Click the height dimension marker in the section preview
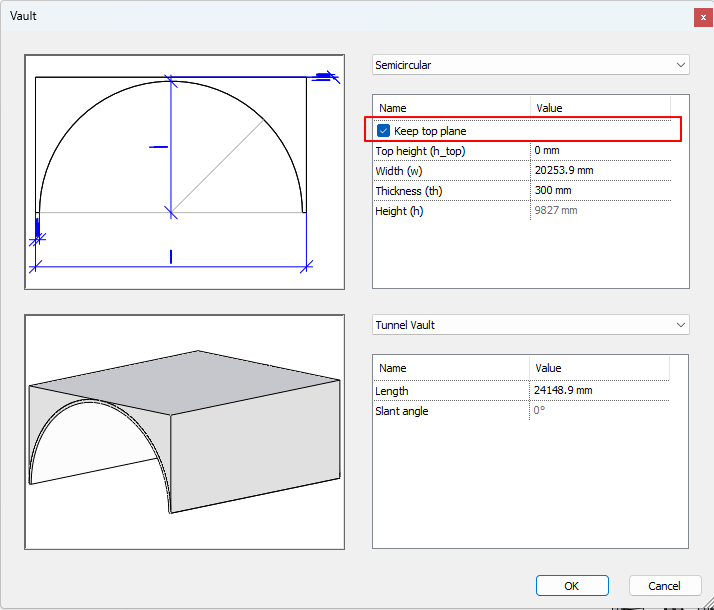Image resolution: width=714 pixels, height=610 pixels. tap(158, 147)
